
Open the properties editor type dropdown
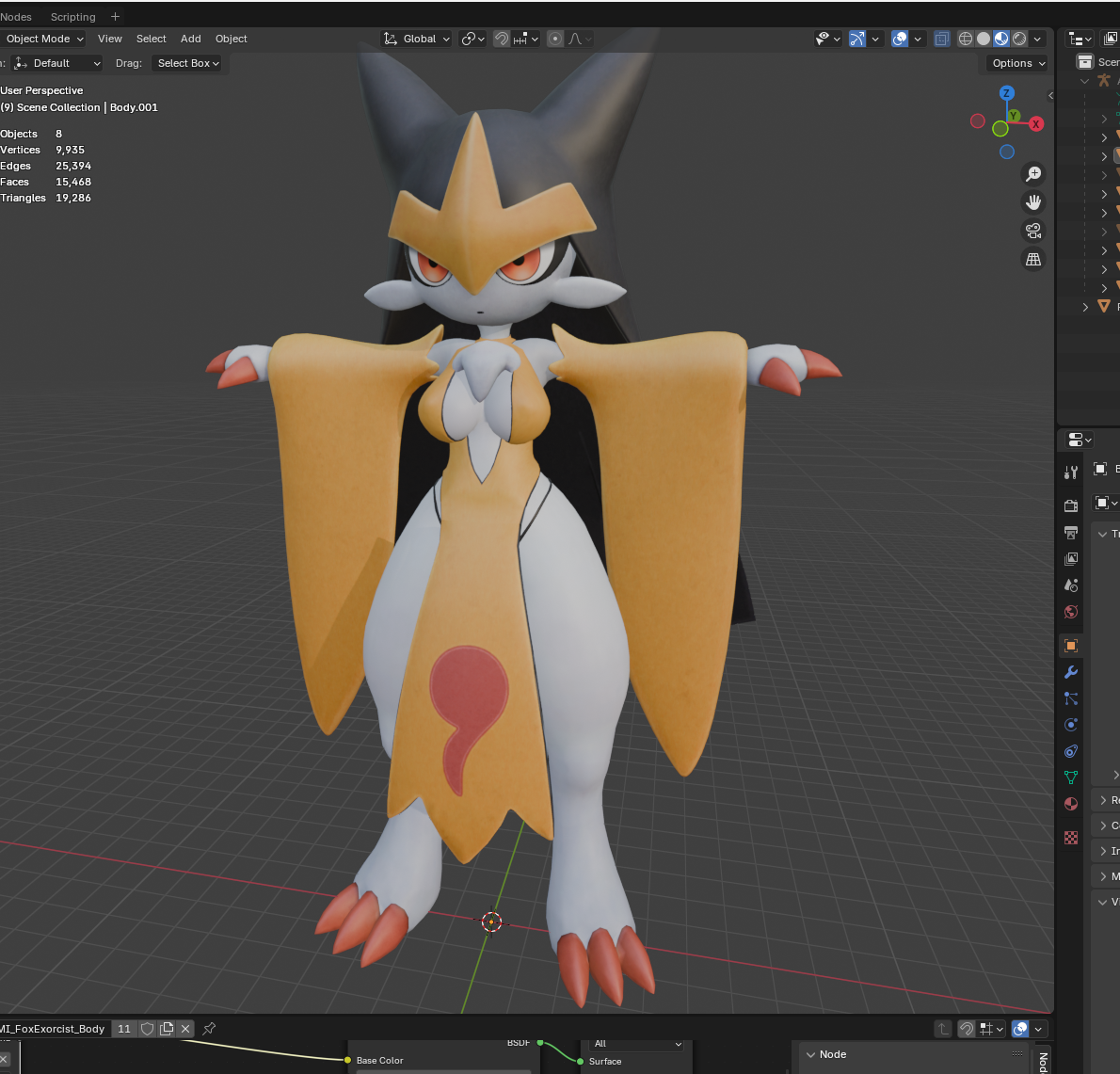1079,440
